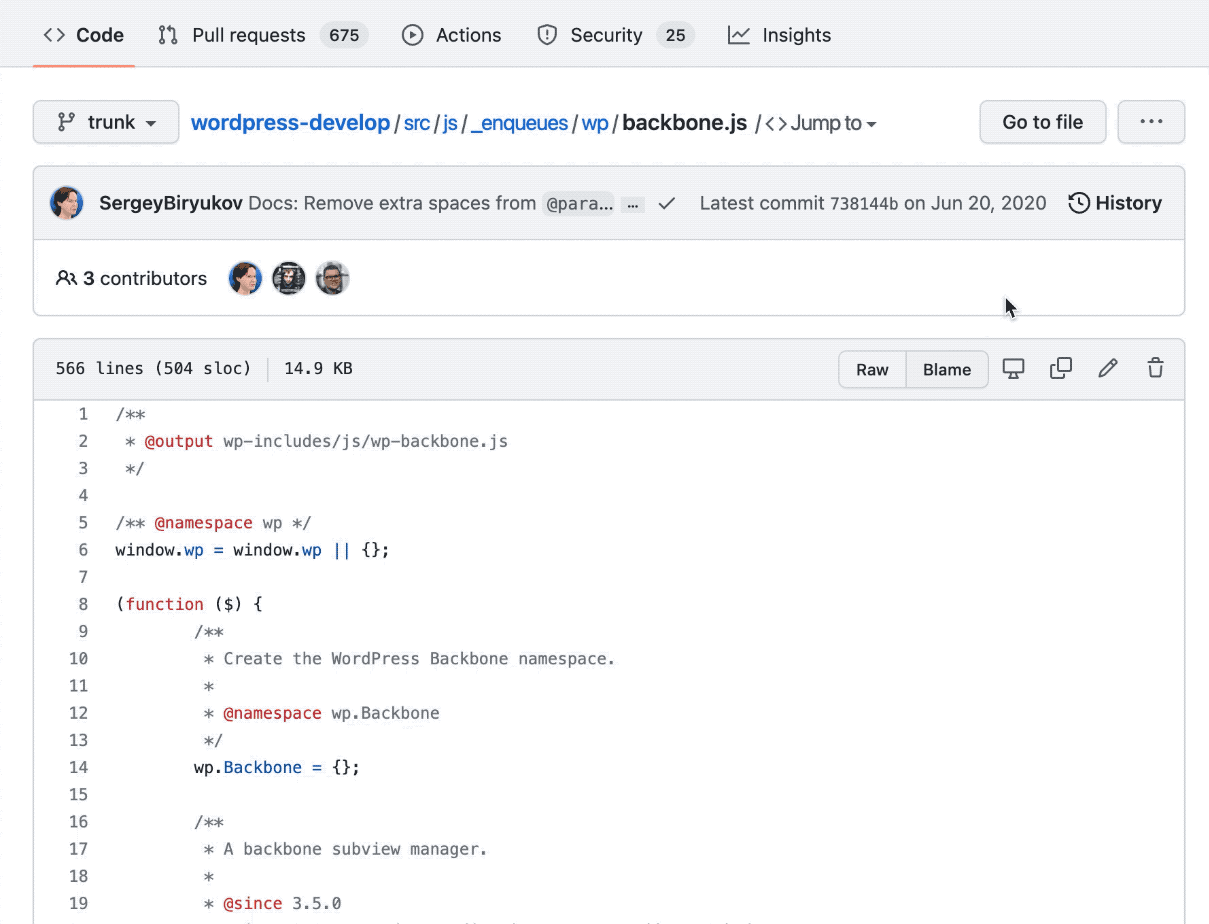Click line number 14

[78, 767]
